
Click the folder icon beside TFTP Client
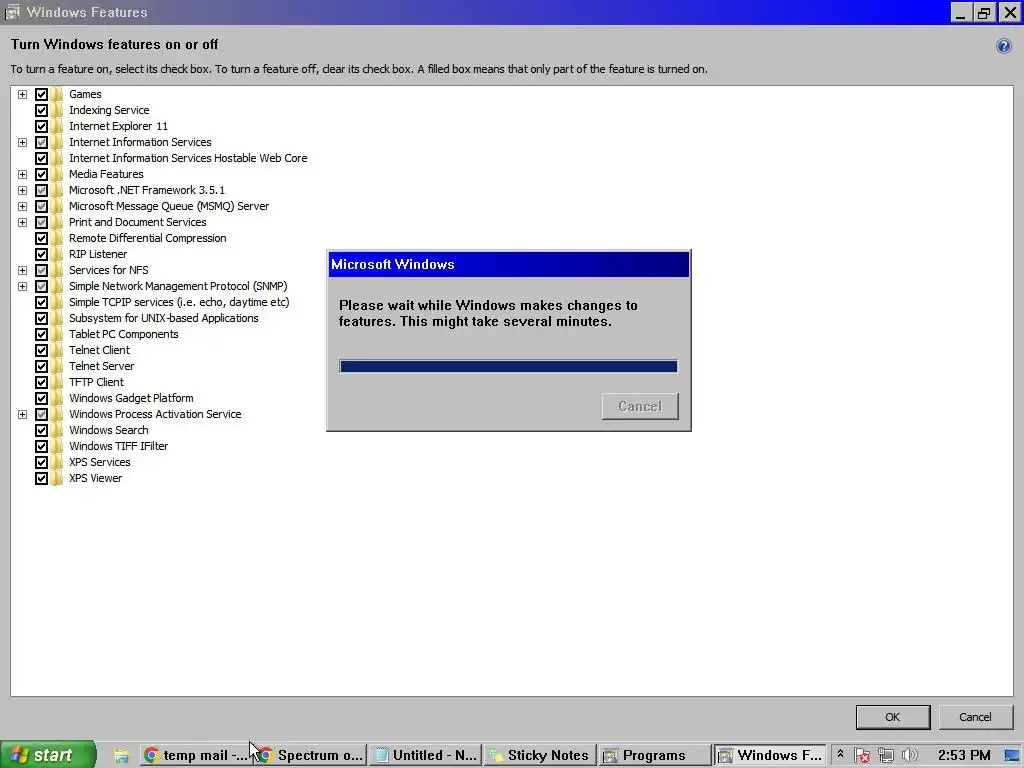click(57, 382)
